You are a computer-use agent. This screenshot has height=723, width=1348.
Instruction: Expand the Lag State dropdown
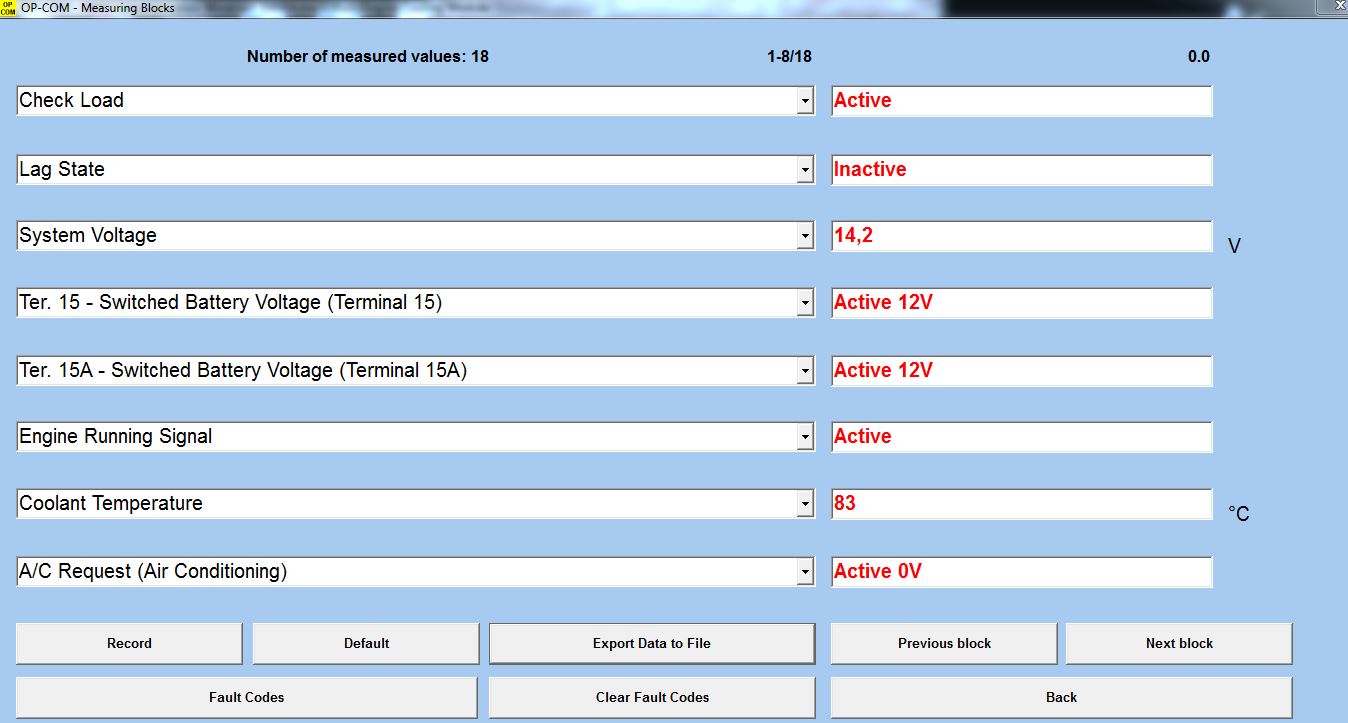[805, 170]
